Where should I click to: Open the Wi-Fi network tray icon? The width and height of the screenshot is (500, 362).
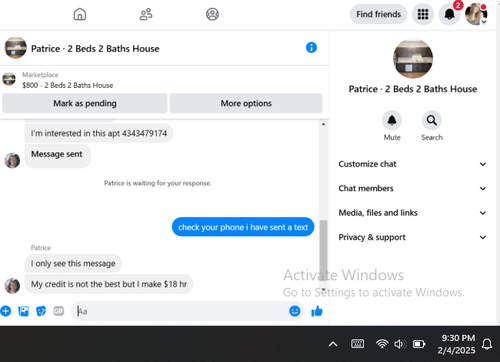[382, 344]
